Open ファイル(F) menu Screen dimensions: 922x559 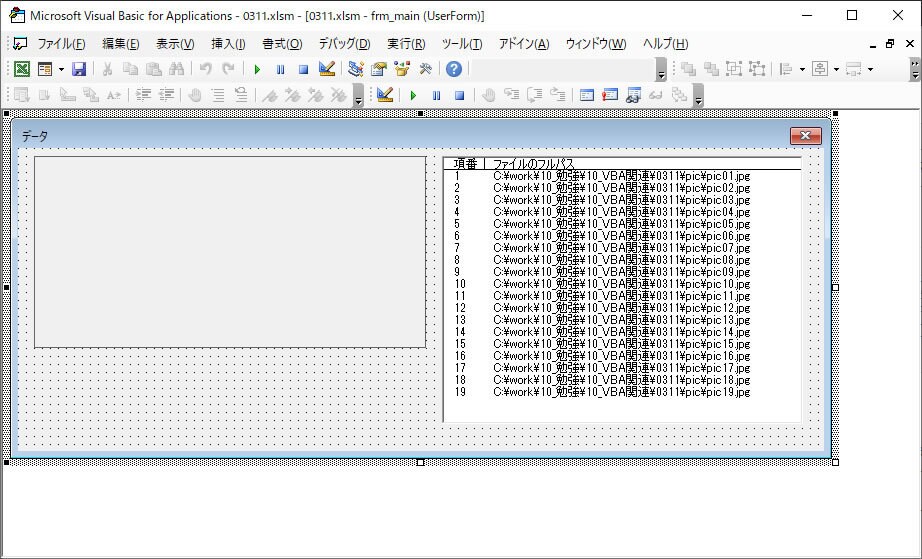[62, 43]
